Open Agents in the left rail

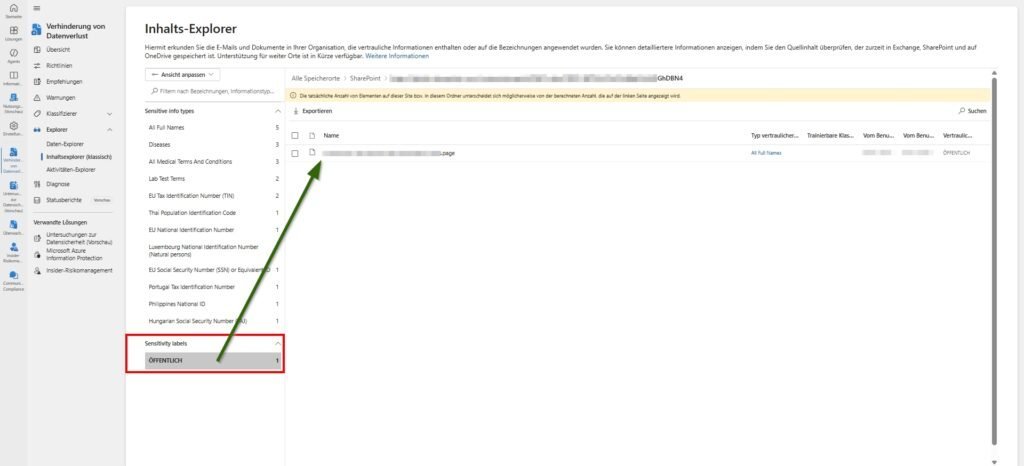[x=13, y=54]
